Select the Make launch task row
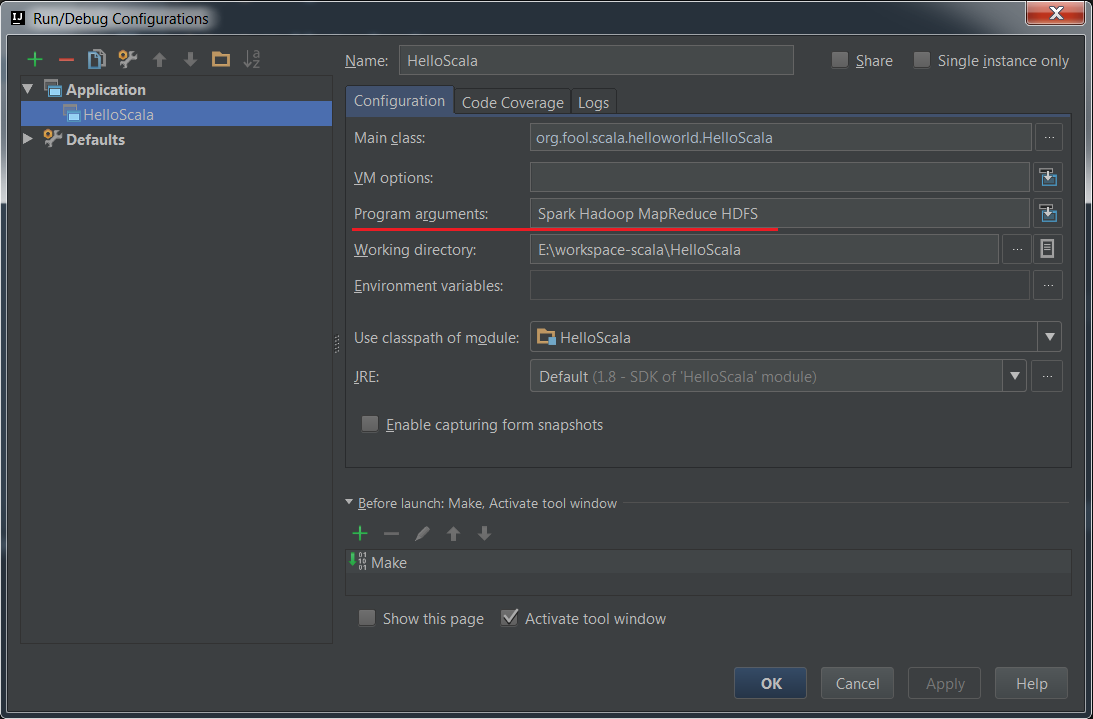Viewport: 1093px width, 719px height. click(708, 562)
